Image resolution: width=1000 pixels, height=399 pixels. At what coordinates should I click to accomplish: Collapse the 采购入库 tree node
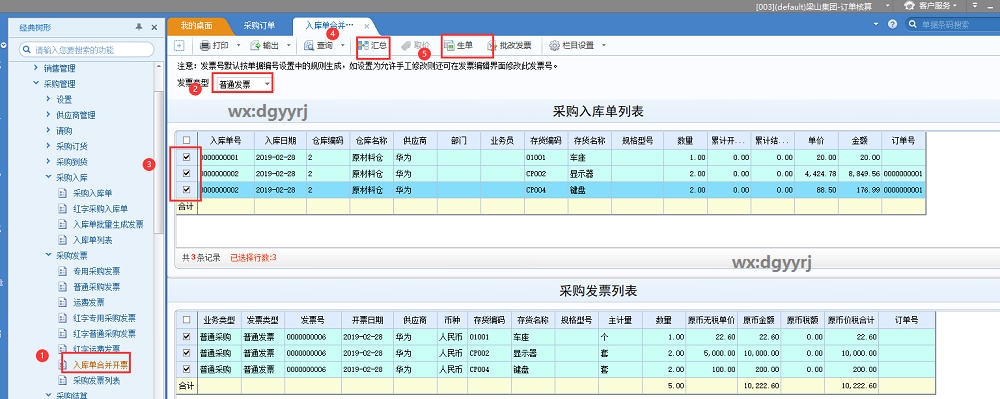(48, 177)
